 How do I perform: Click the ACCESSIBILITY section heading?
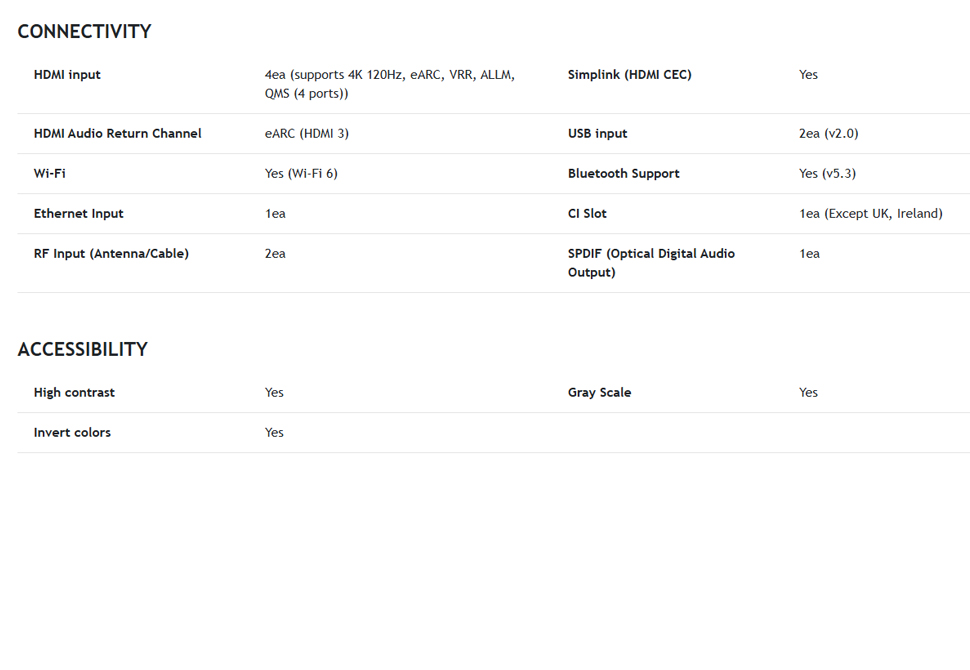pos(82,350)
